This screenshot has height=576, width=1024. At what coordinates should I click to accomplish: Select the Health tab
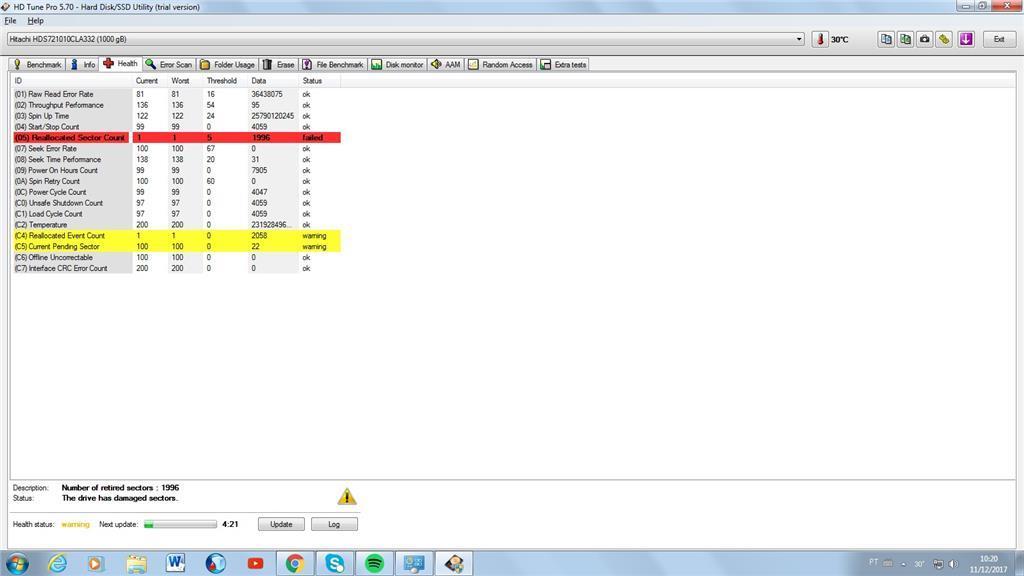(121, 64)
